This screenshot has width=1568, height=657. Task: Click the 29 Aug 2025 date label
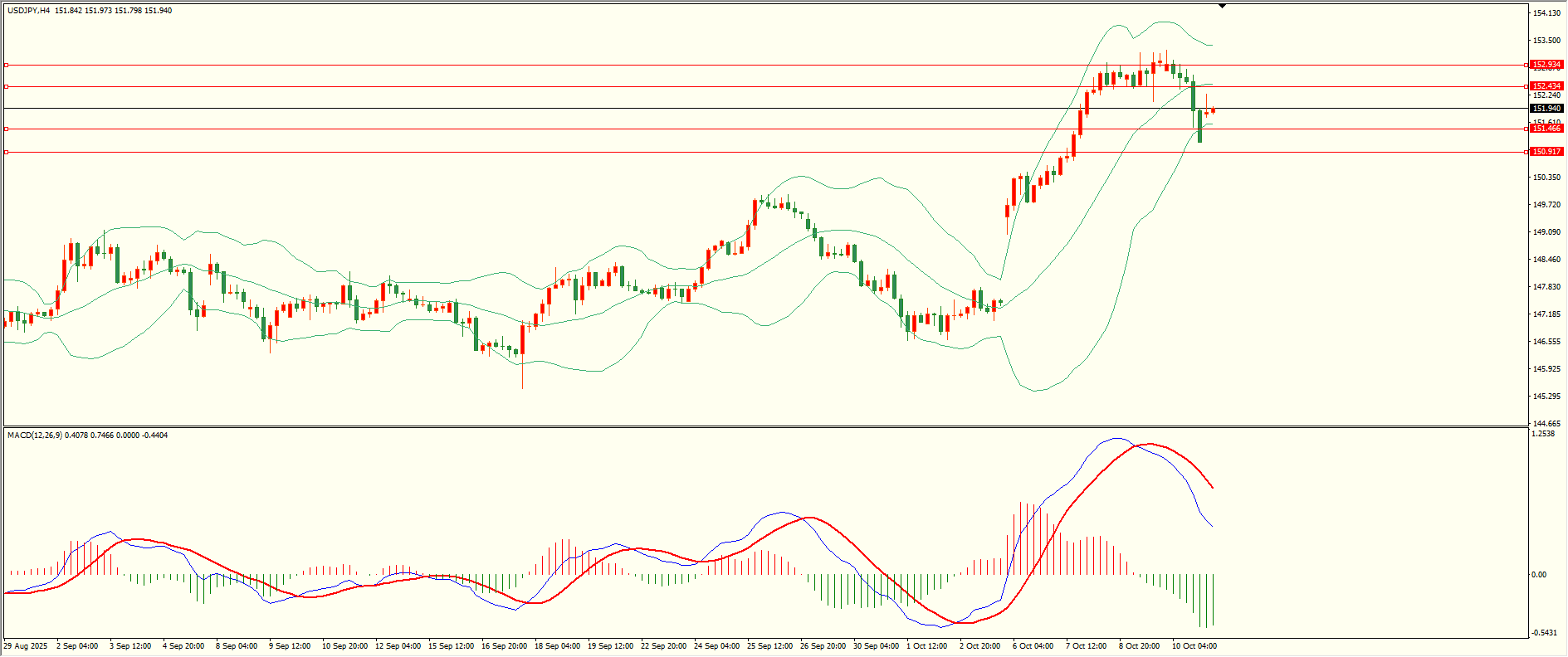26,646
